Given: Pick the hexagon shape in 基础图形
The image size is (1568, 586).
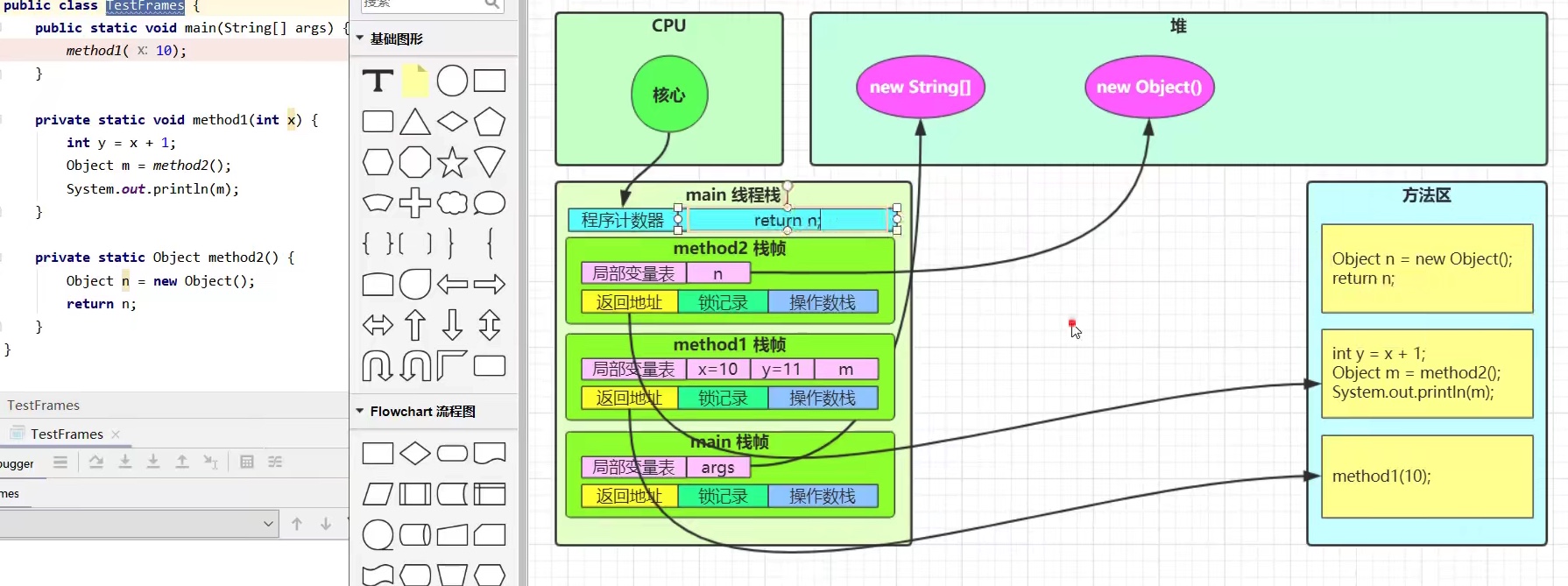Looking at the screenshot, I should click(378, 162).
